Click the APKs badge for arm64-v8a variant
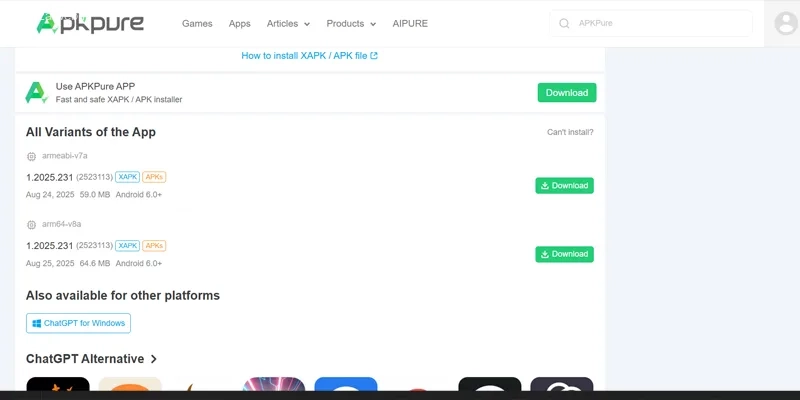This screenshot has width=800, height=400. coord(154,246)
